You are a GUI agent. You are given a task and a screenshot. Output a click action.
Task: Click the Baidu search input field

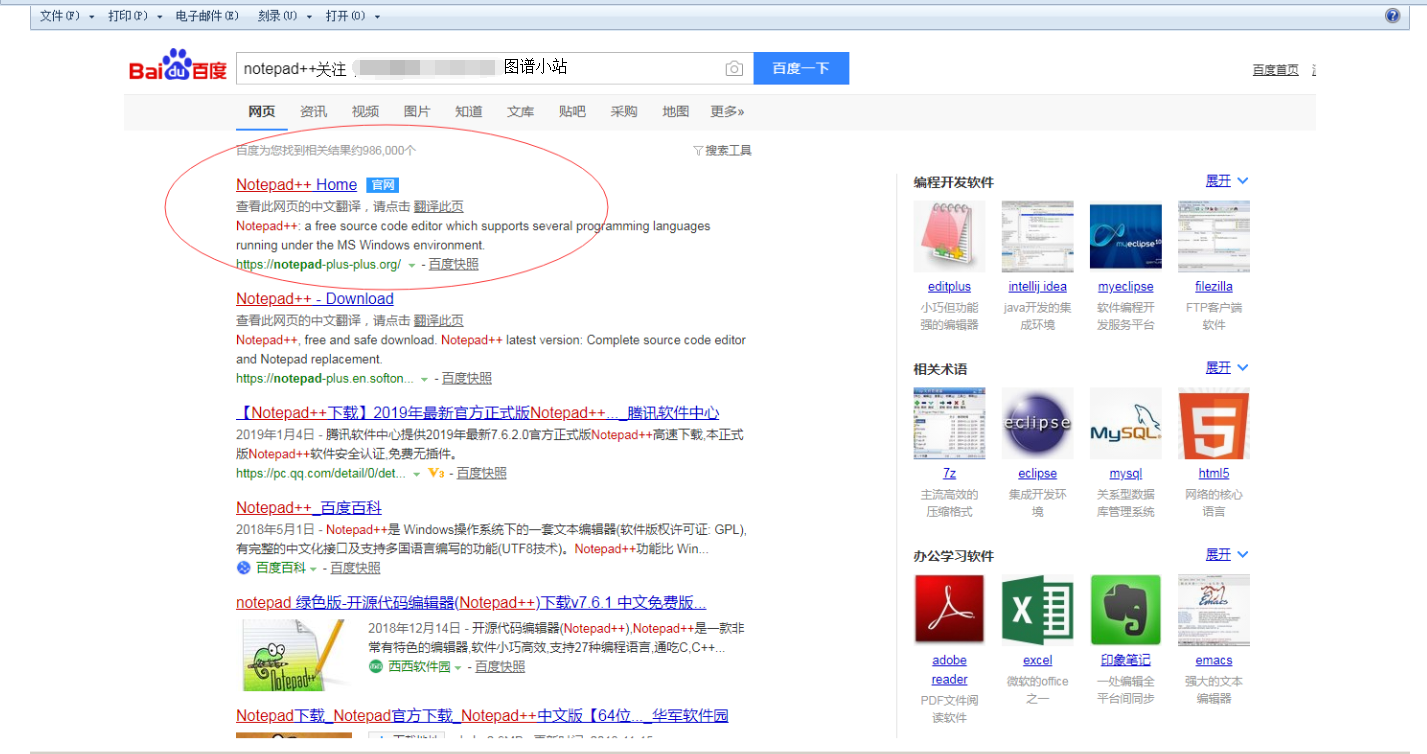click(495, 68)
